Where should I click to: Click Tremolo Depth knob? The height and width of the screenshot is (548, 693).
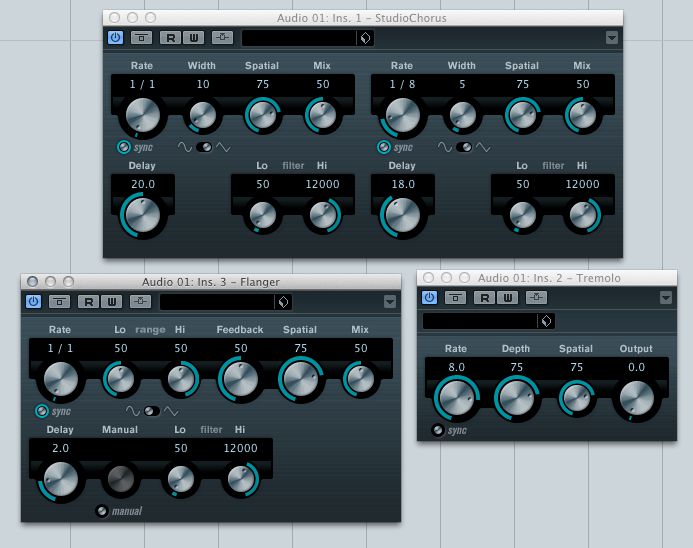(x=516, y=398)
